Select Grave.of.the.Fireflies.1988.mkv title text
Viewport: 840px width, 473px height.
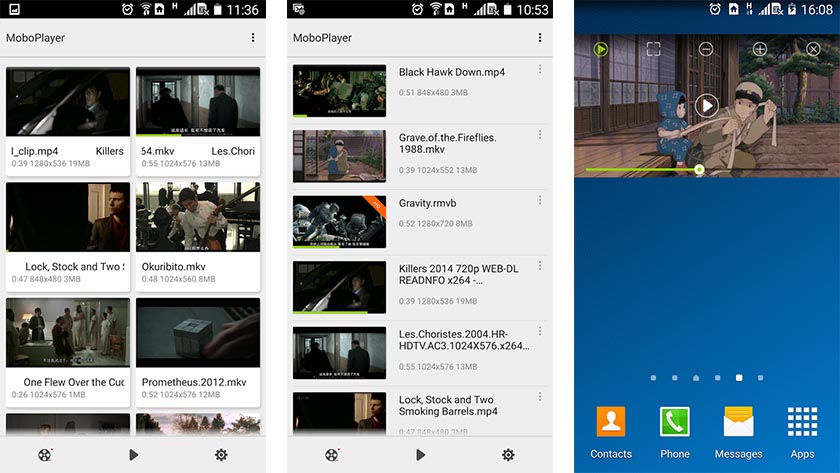447,143
